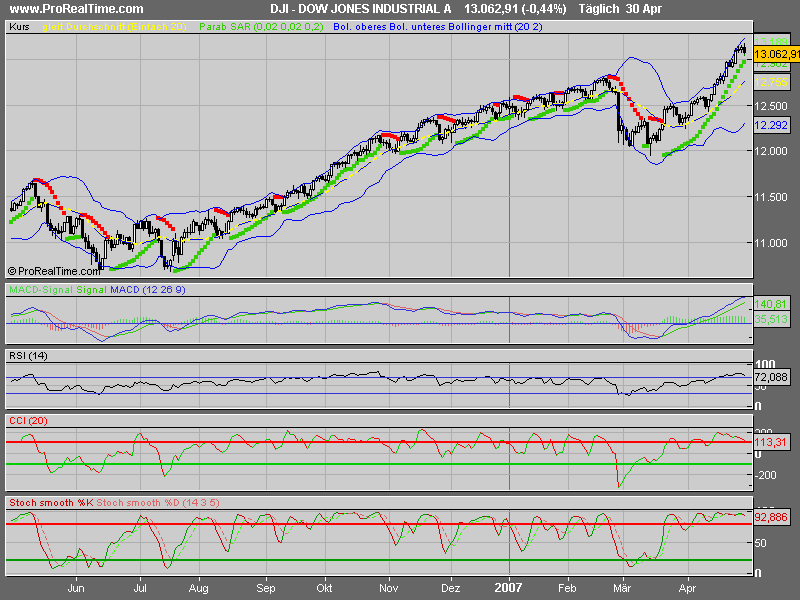
Task: Click the Feb month label on the time axis
Action: [567, 588]
